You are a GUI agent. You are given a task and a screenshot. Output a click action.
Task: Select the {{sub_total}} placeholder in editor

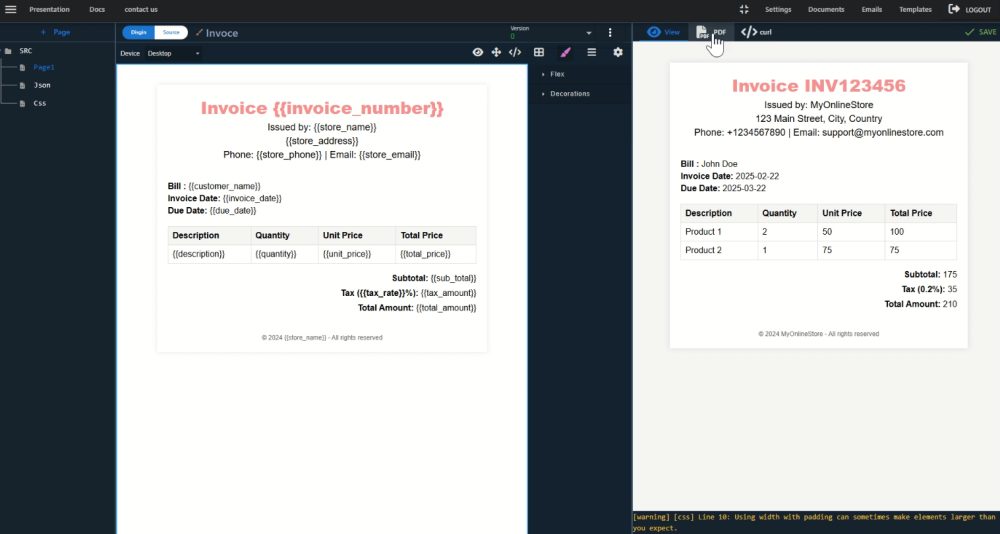pos(453,279)
